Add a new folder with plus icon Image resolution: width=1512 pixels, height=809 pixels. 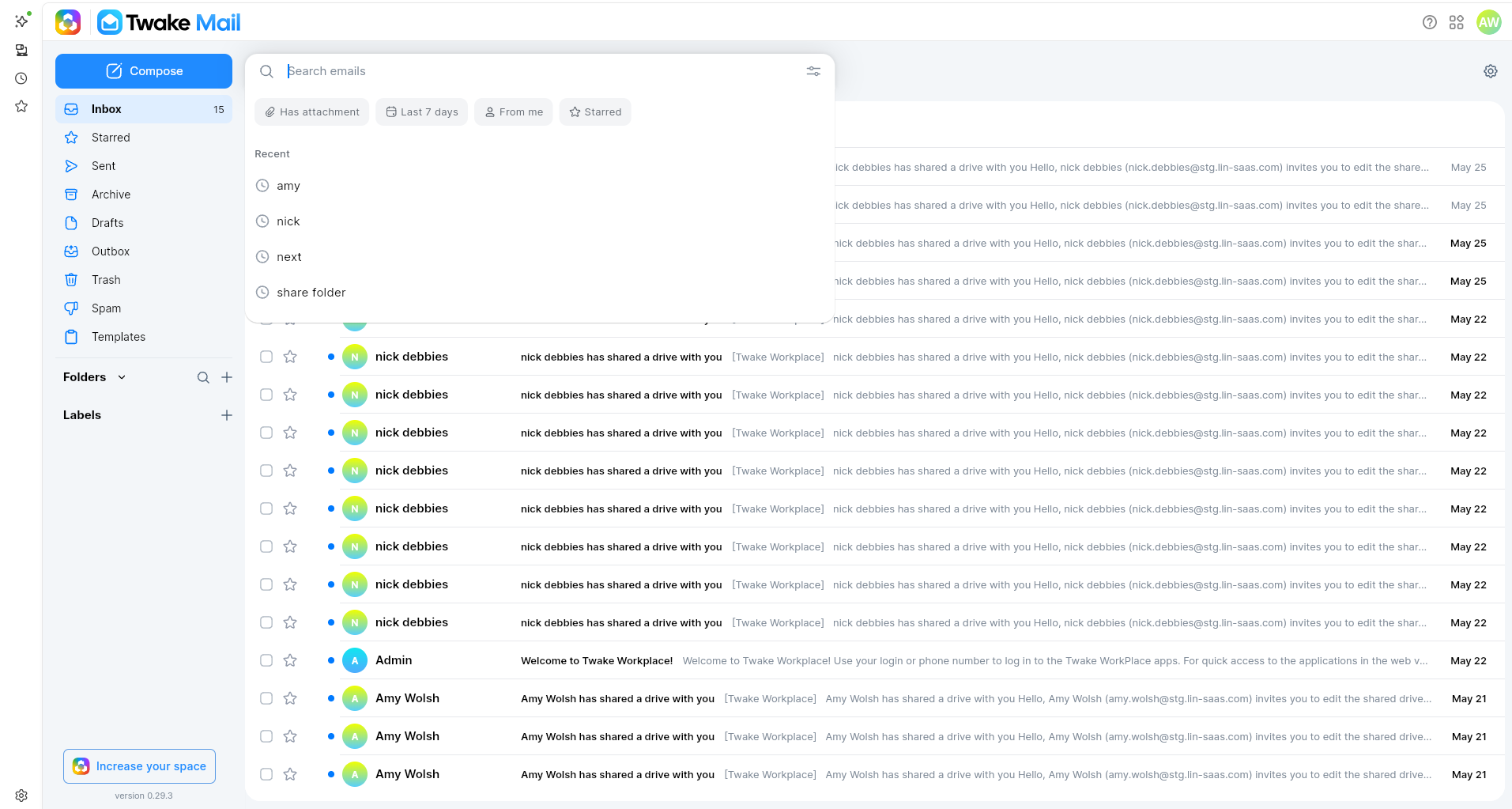point(227,377)
